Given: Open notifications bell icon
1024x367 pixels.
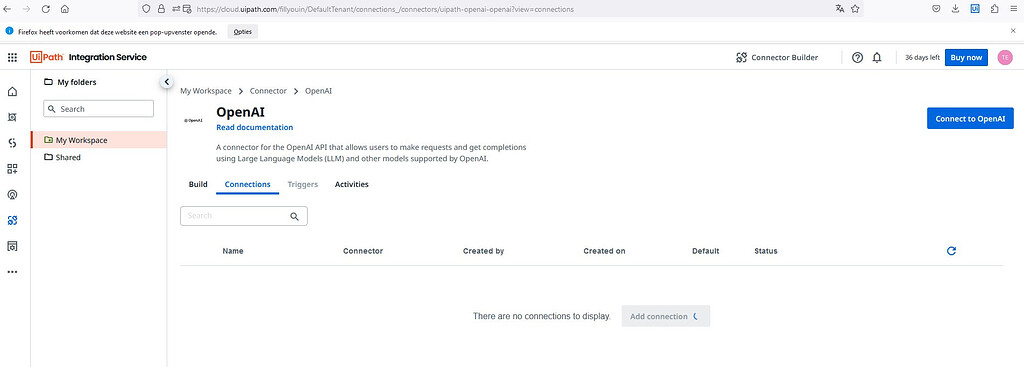Looking at the screenshot, I should pos(876,57).
